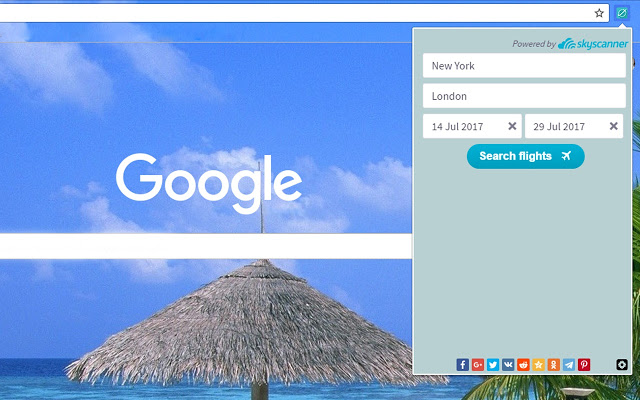This screenshot has width=640, height=400.
Task: Open the extension settings gear icon
Action: click(622, 364)
